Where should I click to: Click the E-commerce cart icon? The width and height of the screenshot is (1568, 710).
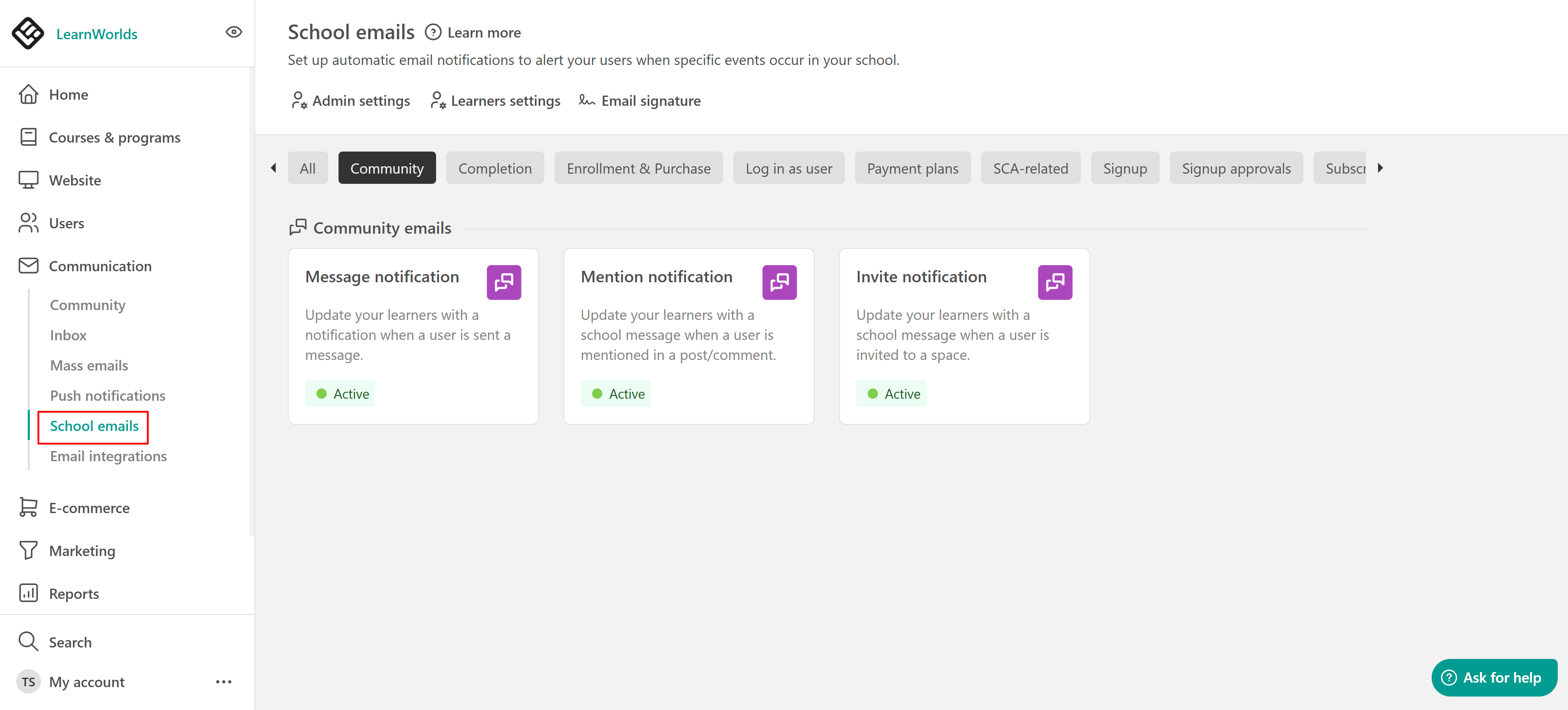point(28,507)
